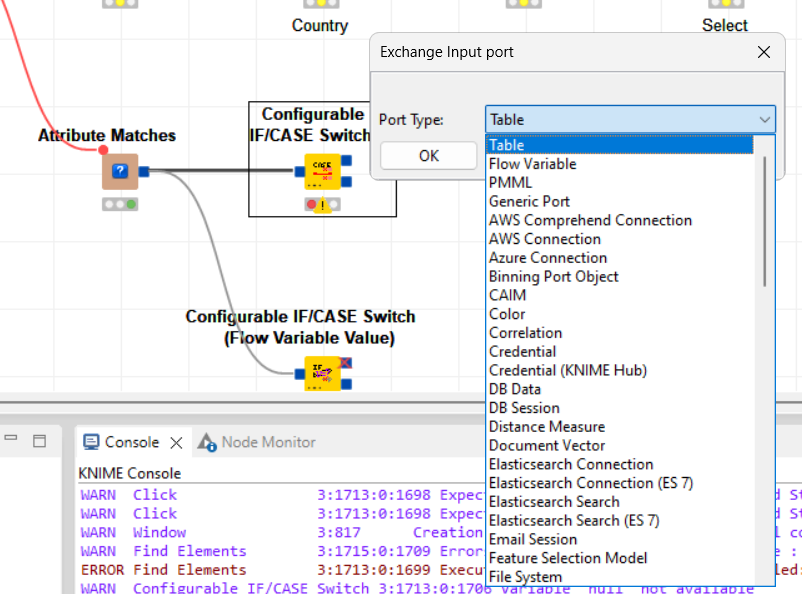This screenshot has width=802, height=594.
Task: Pick Binning Port Object option
Action: 620,276
